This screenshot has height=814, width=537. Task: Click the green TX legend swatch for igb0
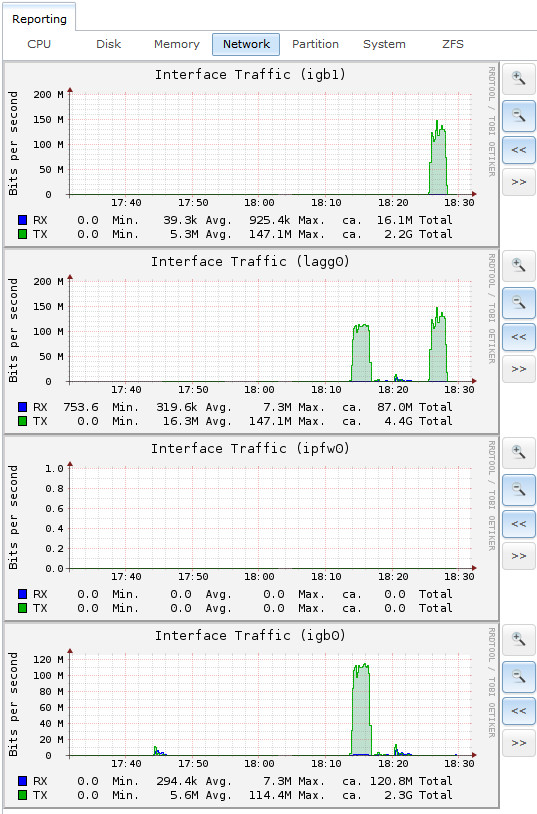[x=22, y=795]
